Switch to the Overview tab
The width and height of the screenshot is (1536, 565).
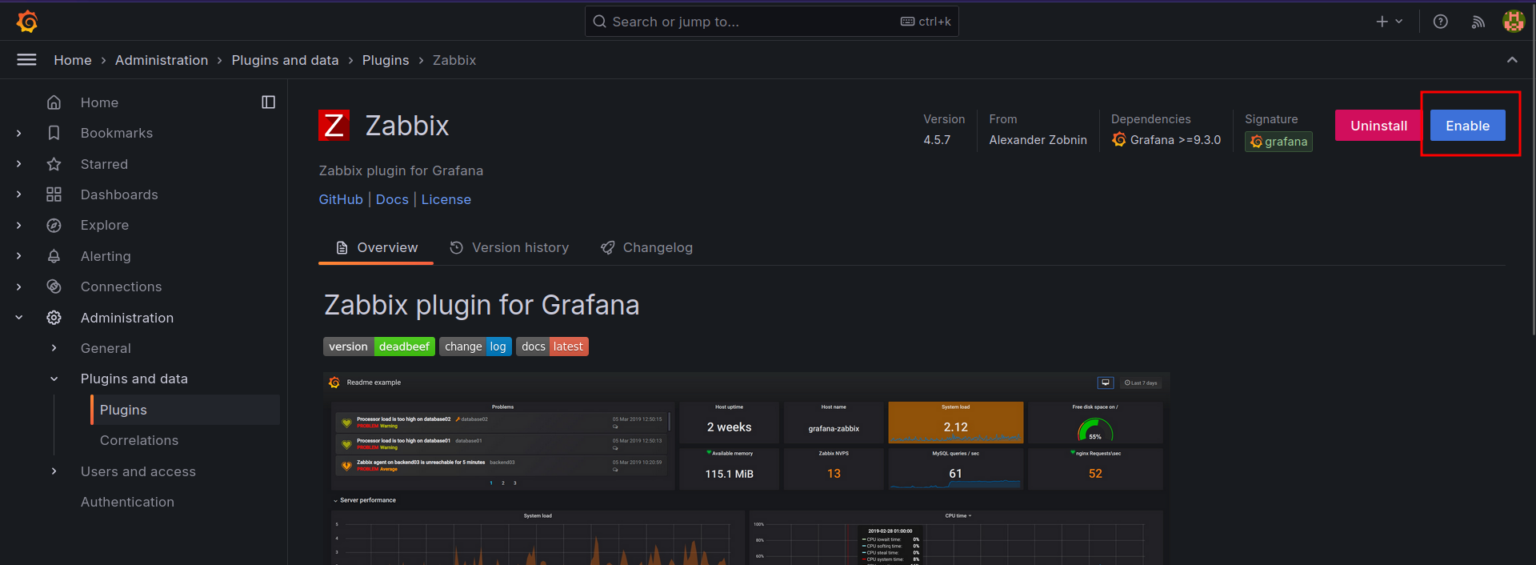[376, 247]
